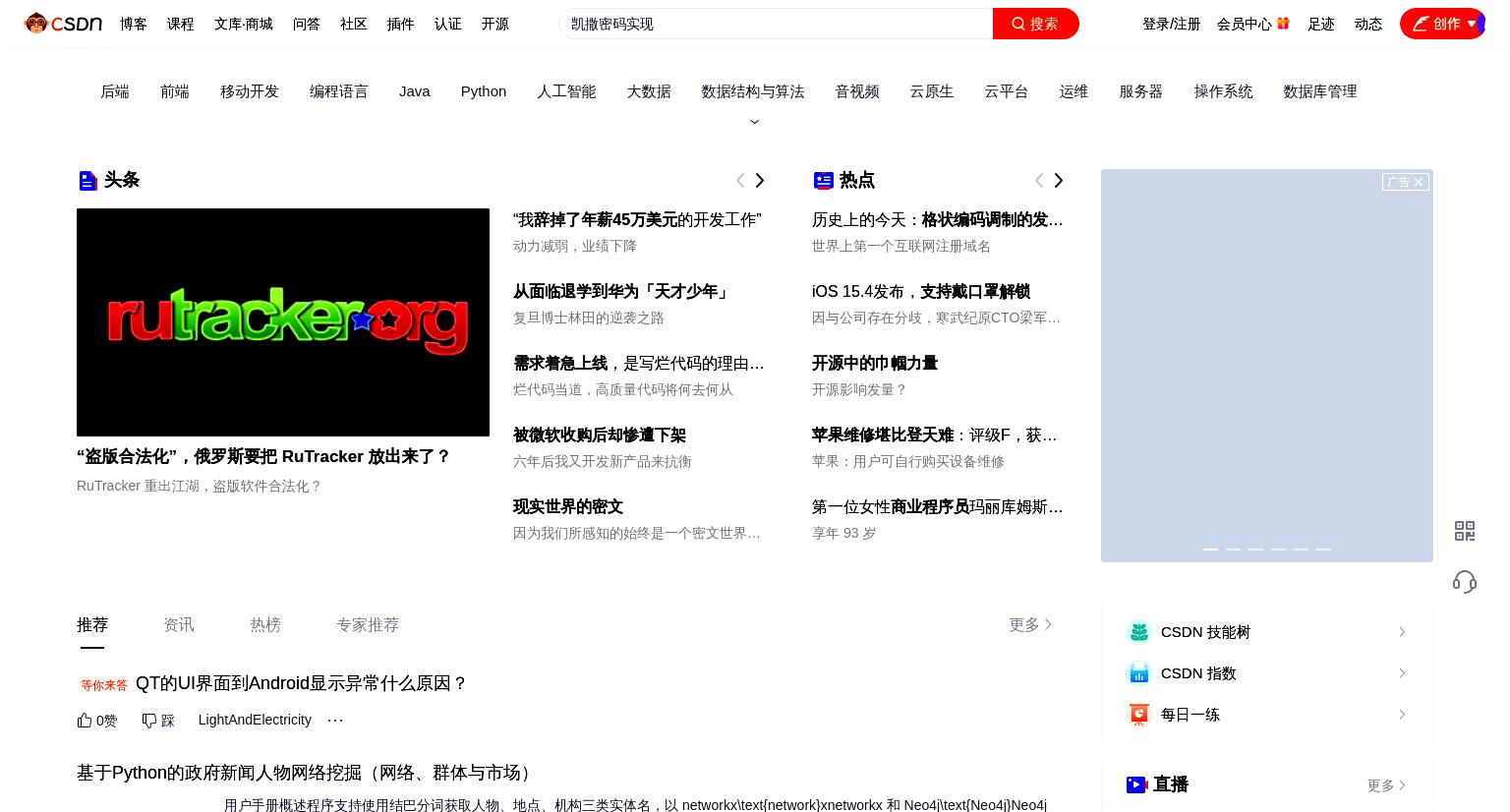Switch to the 资讯 tab

(179, 624)
